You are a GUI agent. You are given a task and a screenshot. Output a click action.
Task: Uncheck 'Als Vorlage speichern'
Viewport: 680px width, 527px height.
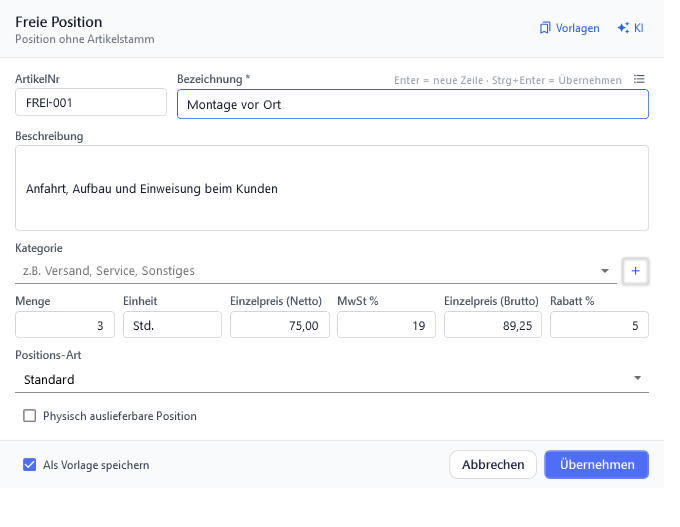pyautogui.click(x=29, y=465)
